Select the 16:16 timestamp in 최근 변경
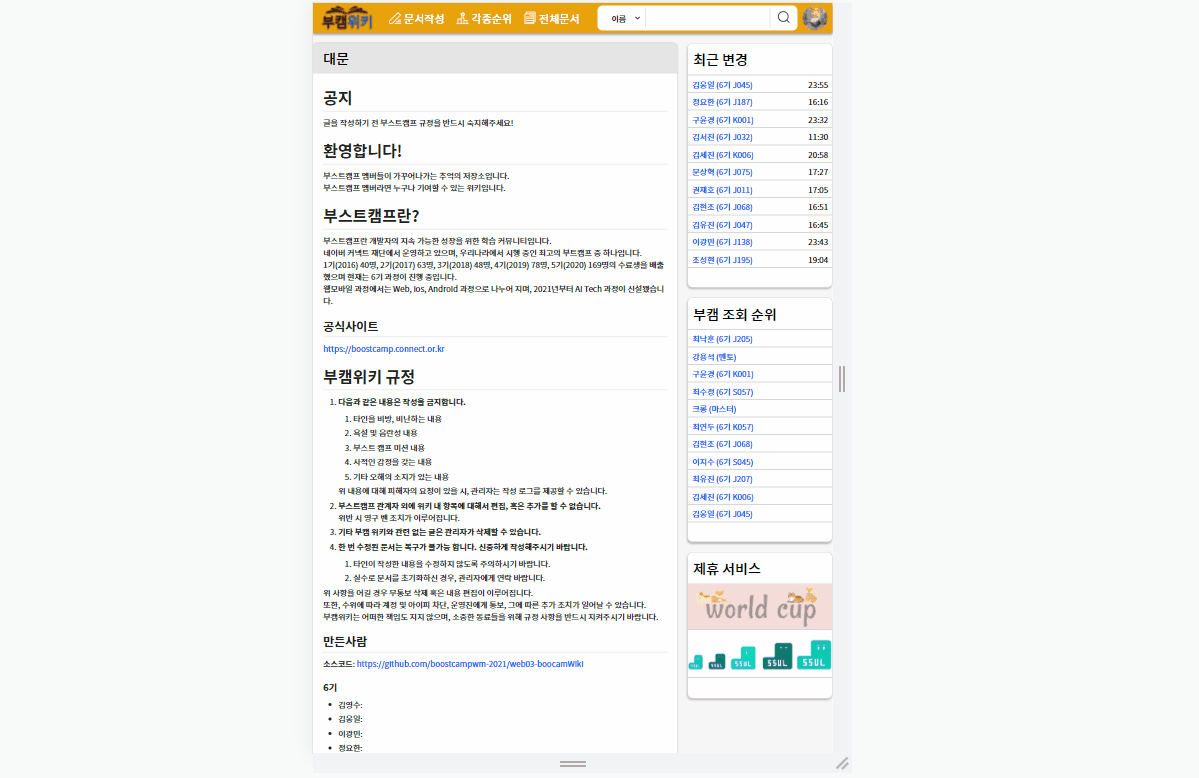Screen dimensions: 1199x778 [x=817, y=102]
